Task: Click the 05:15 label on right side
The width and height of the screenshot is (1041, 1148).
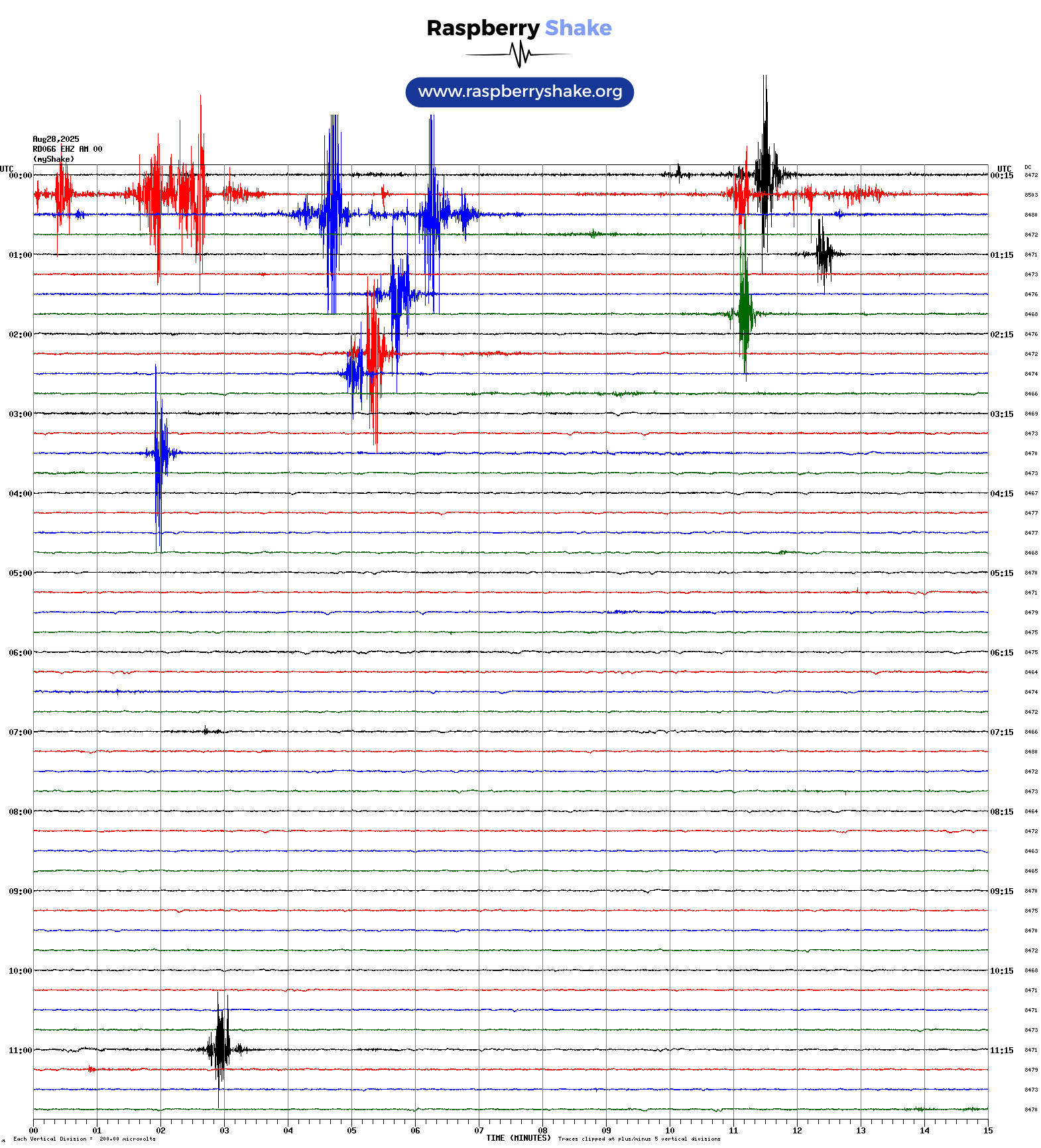Action: 1001,573
